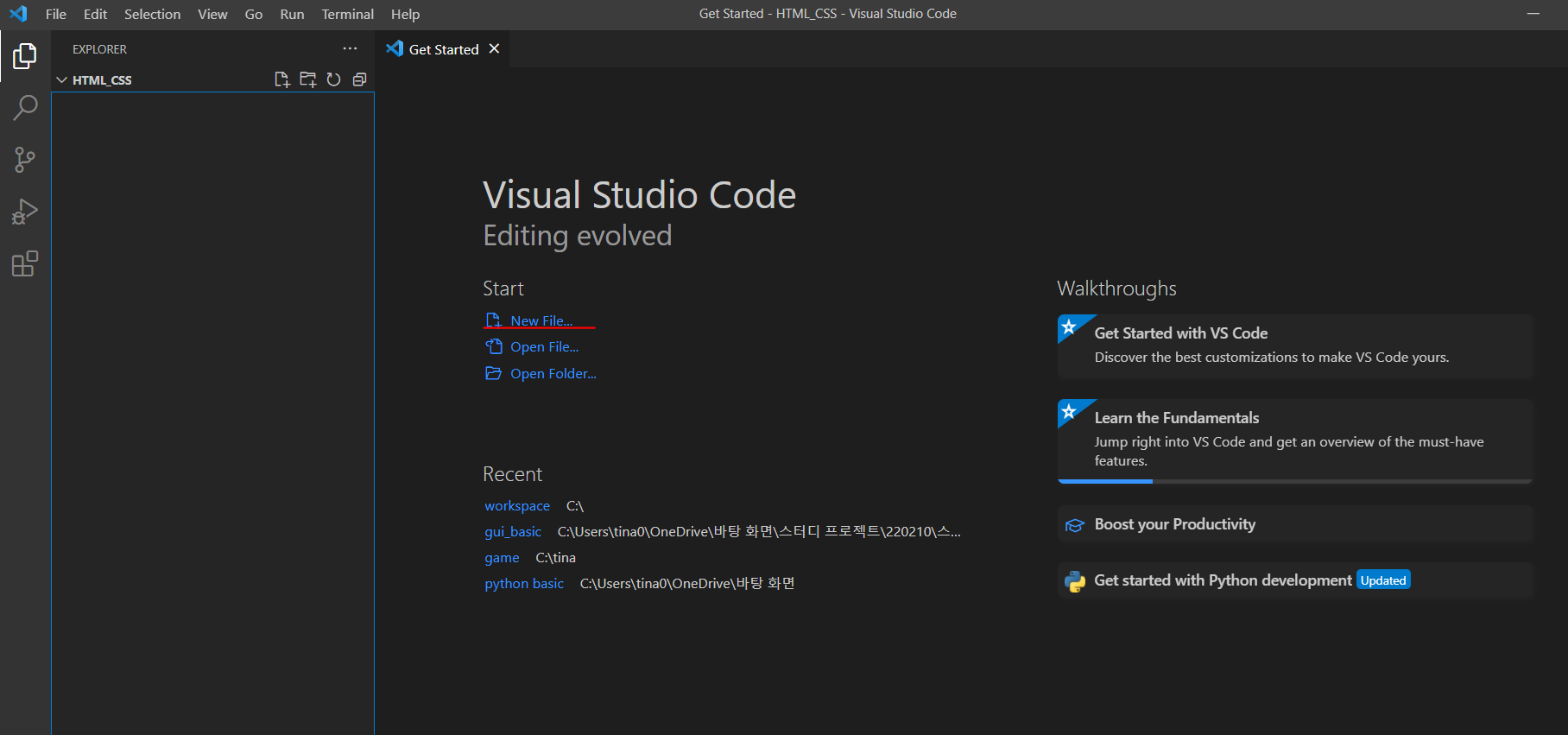This screenshot has height=735, width=1568.
Task: Click the Python logo icon in walkthroughs
Action: tap(1075, 581)
